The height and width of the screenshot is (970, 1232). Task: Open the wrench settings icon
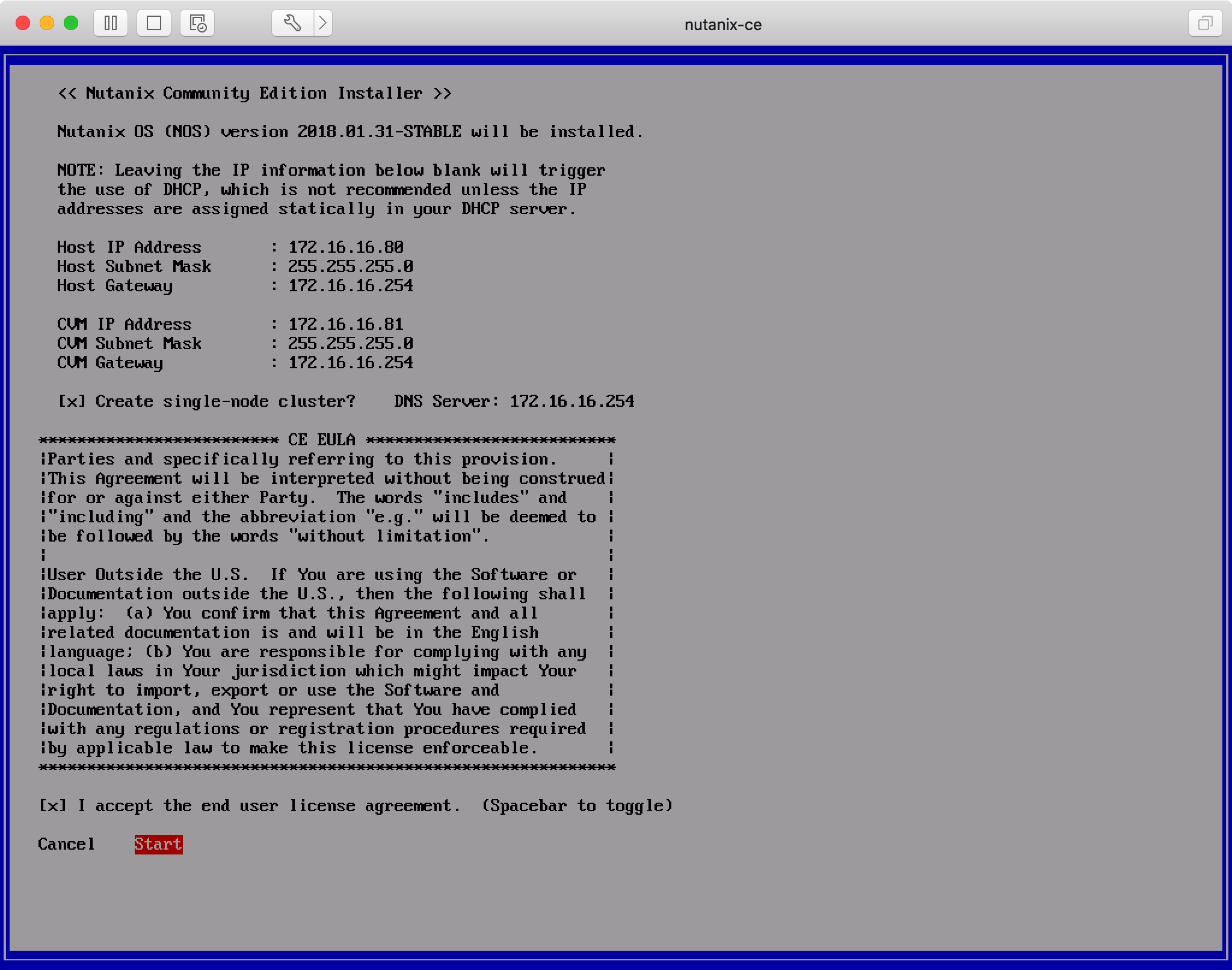click(292, 23)
